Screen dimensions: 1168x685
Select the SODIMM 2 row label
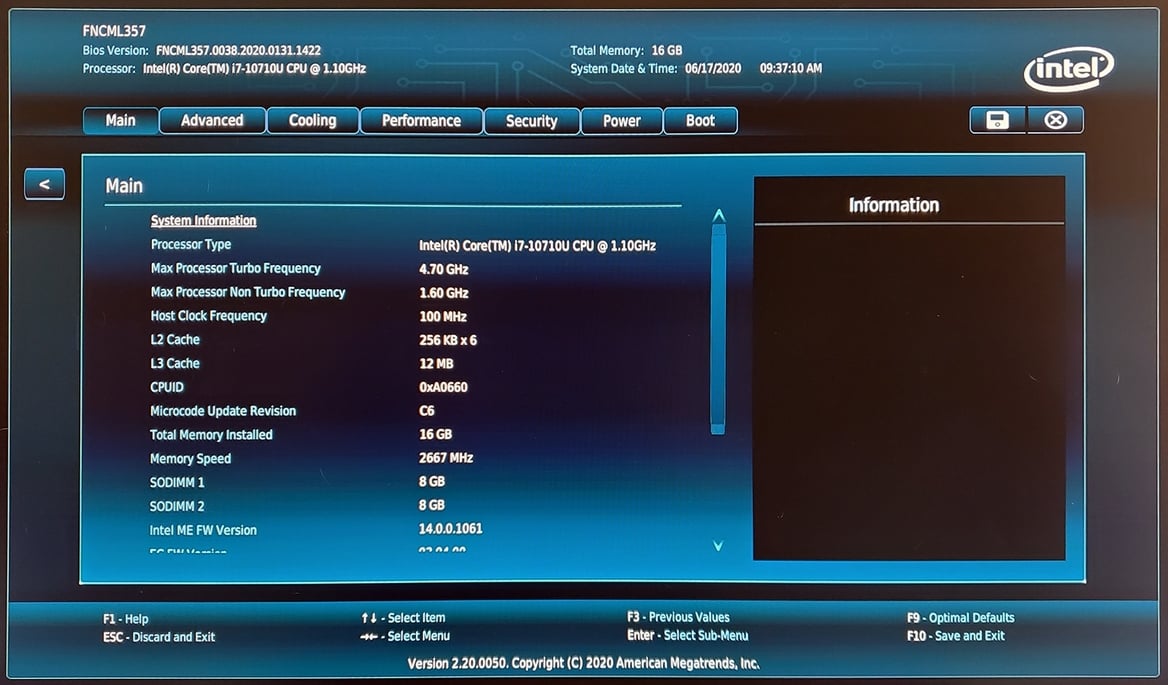click(x=177, y=506)
